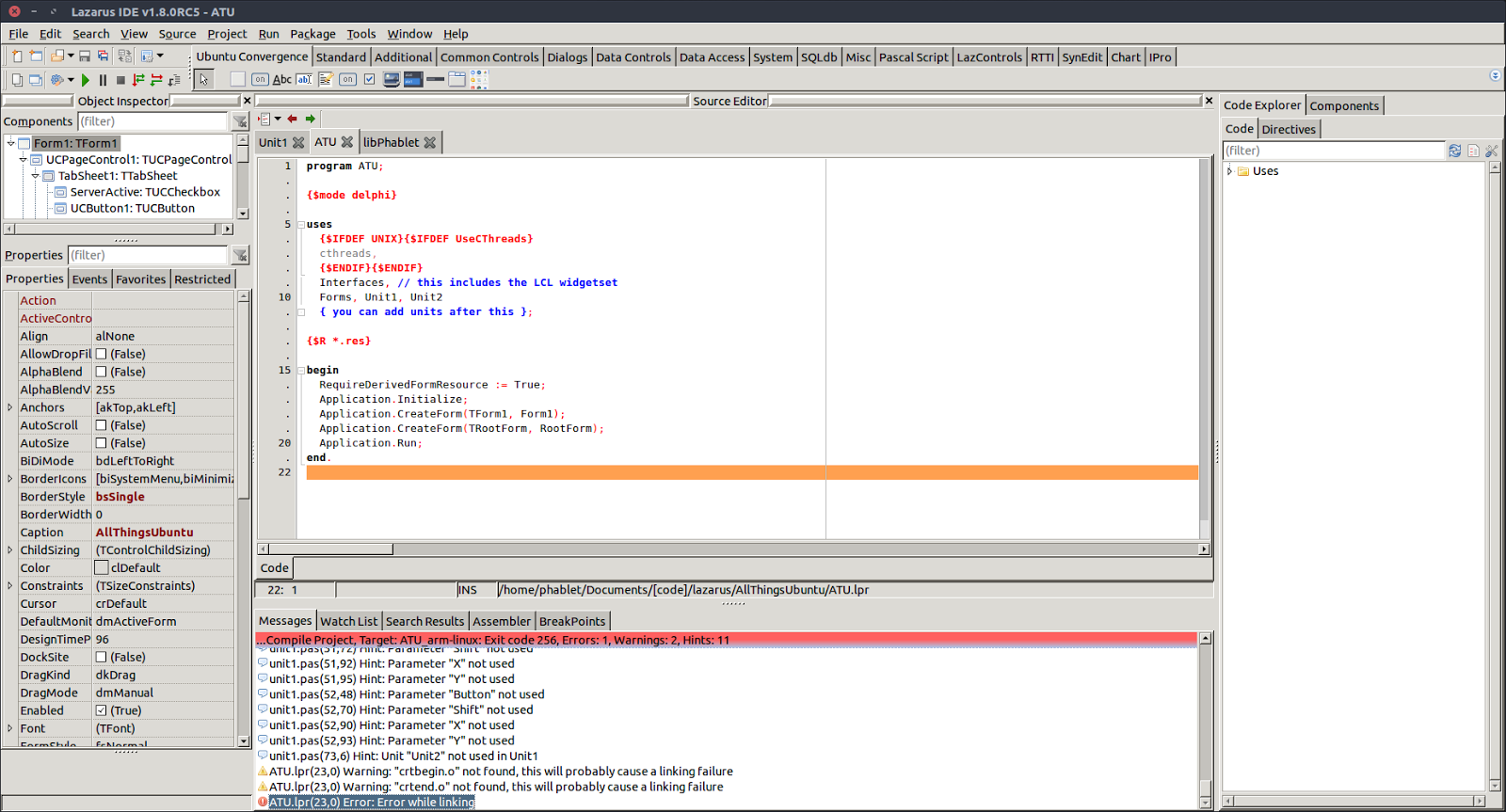Click the build mode gear icon
This screenshot has width=1506, height=812.
click(x=56, y=80)
